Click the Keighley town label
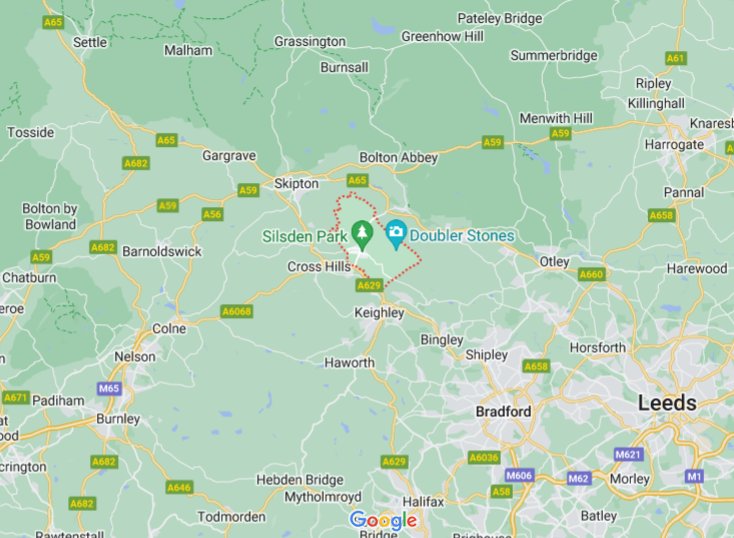This screenshot has height=538, width=734. 379,312
